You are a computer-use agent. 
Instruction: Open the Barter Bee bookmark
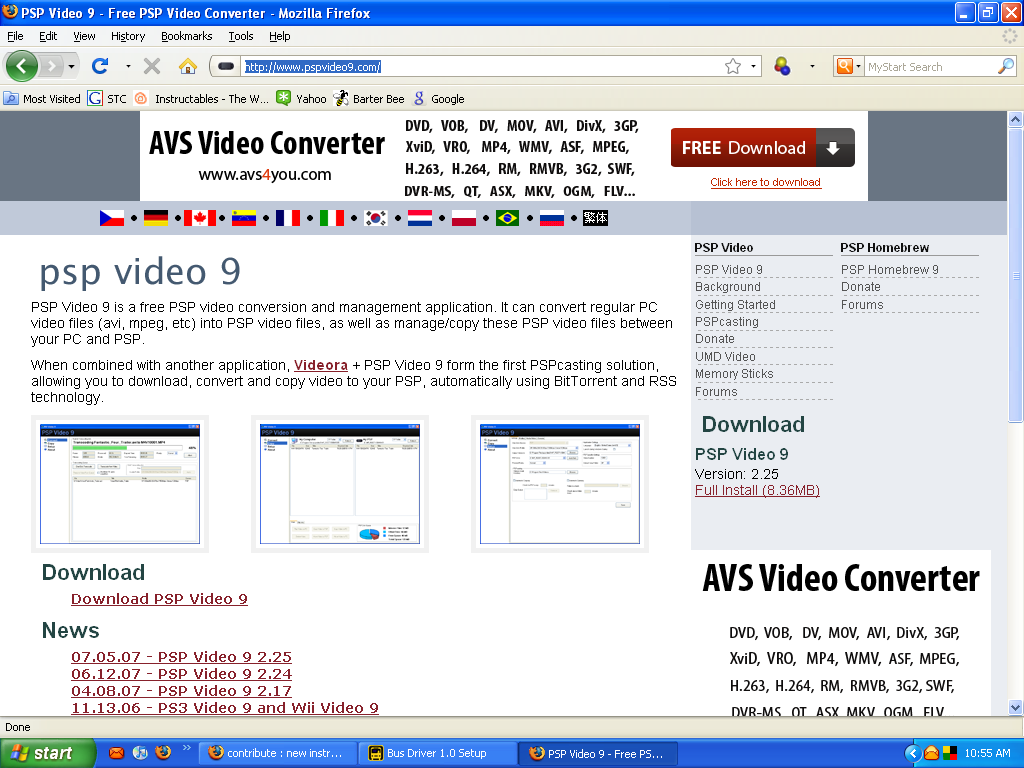coord(369,99)
